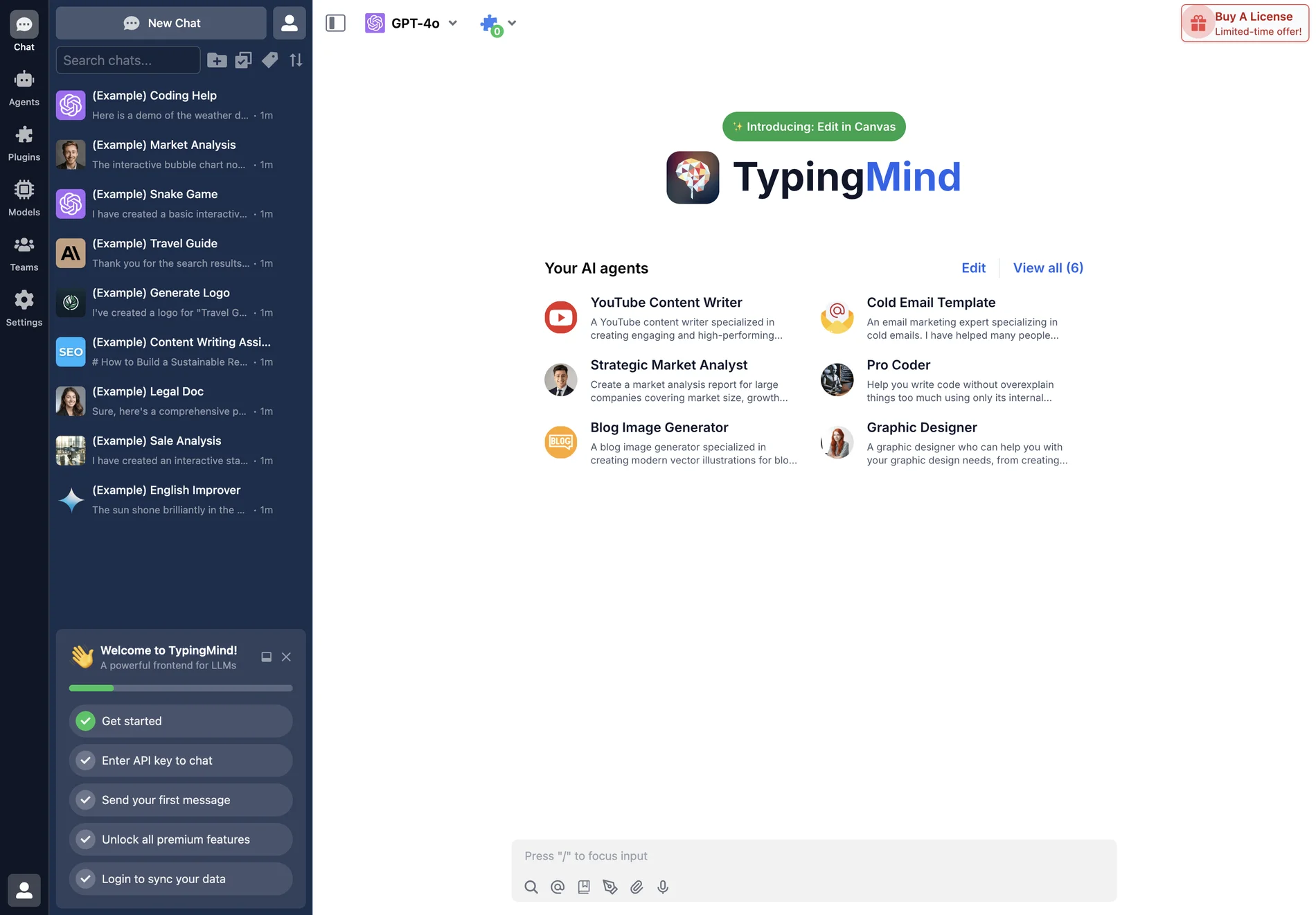Click Enter API key to chat item
Viewport: 1316px width, 915px height.
[181, 761]
